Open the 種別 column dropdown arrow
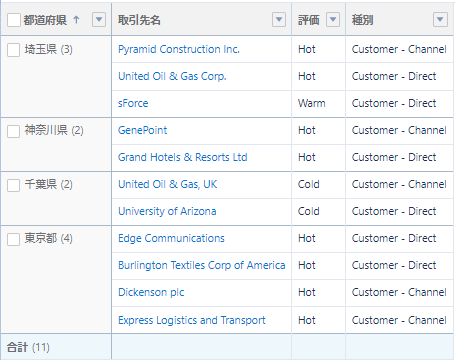 440,20
